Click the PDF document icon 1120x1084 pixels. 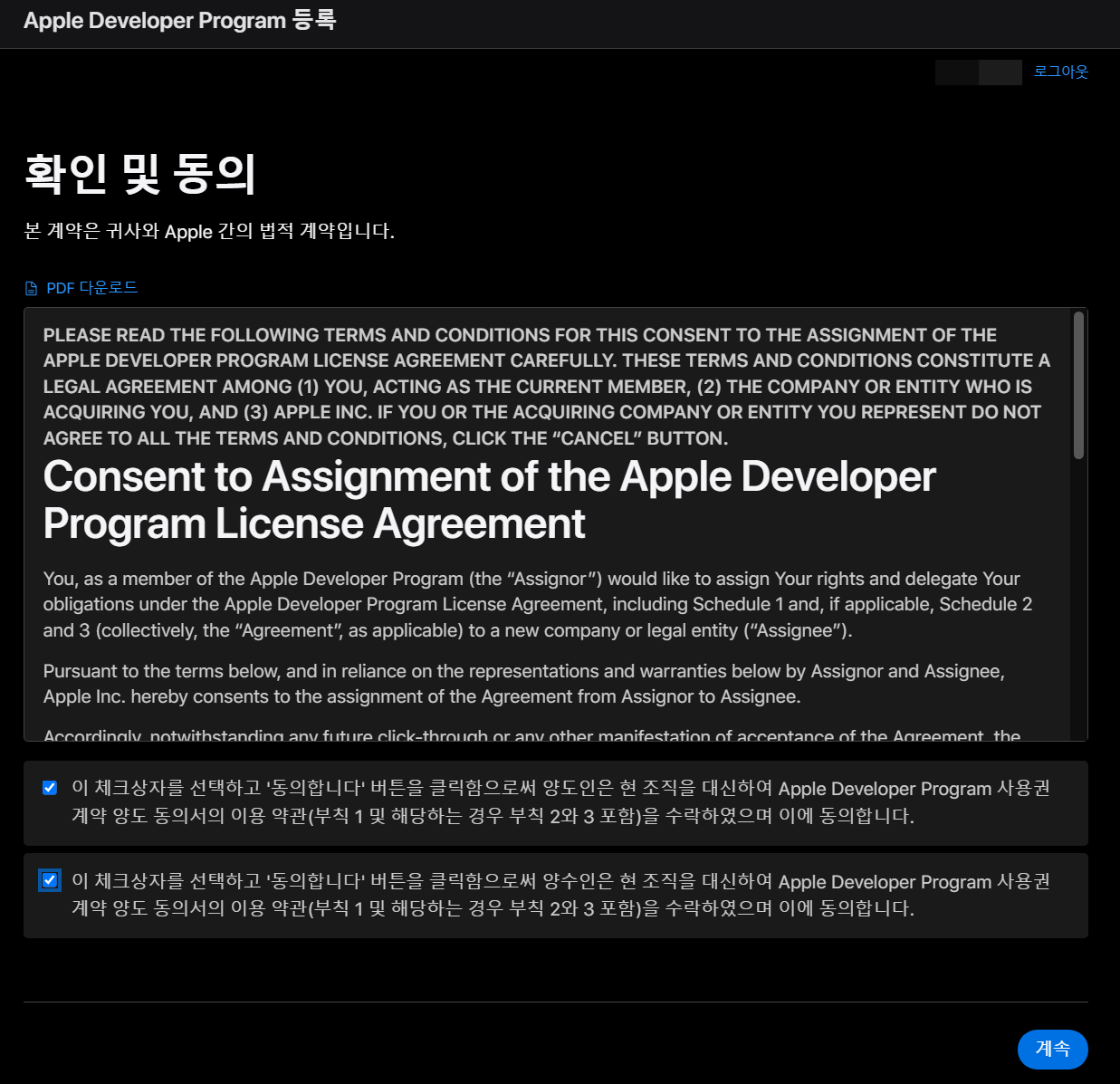pyautogui.click(x=32, y=289)
